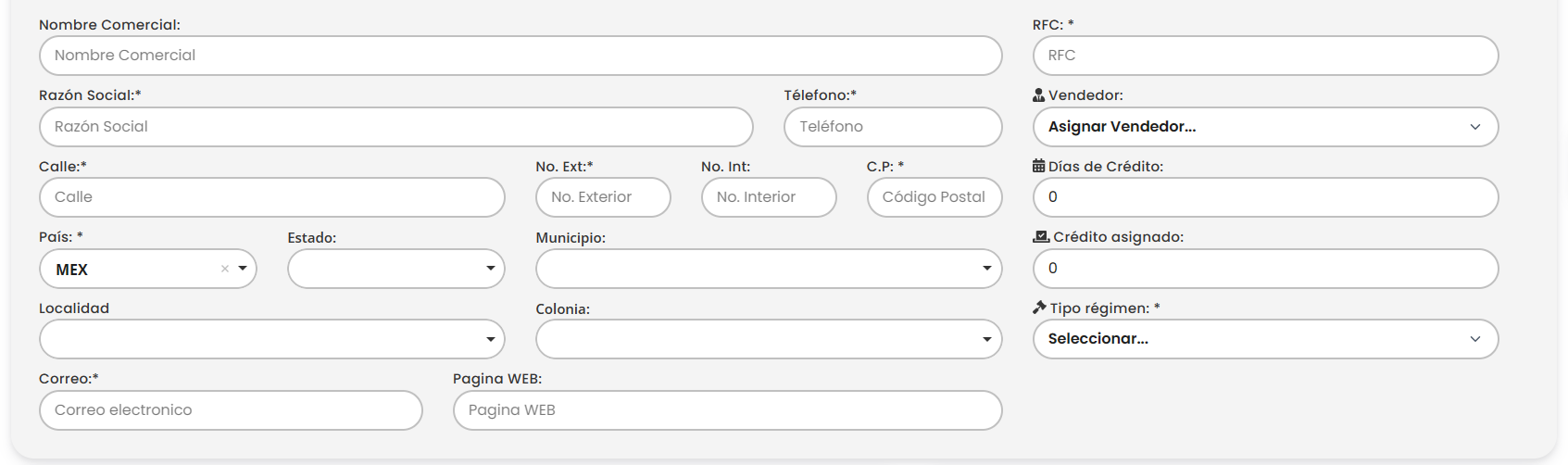Click the Correo electronico field
Image resolution: width=1568 pixels, height=465 pixels.
pos(231,410)
